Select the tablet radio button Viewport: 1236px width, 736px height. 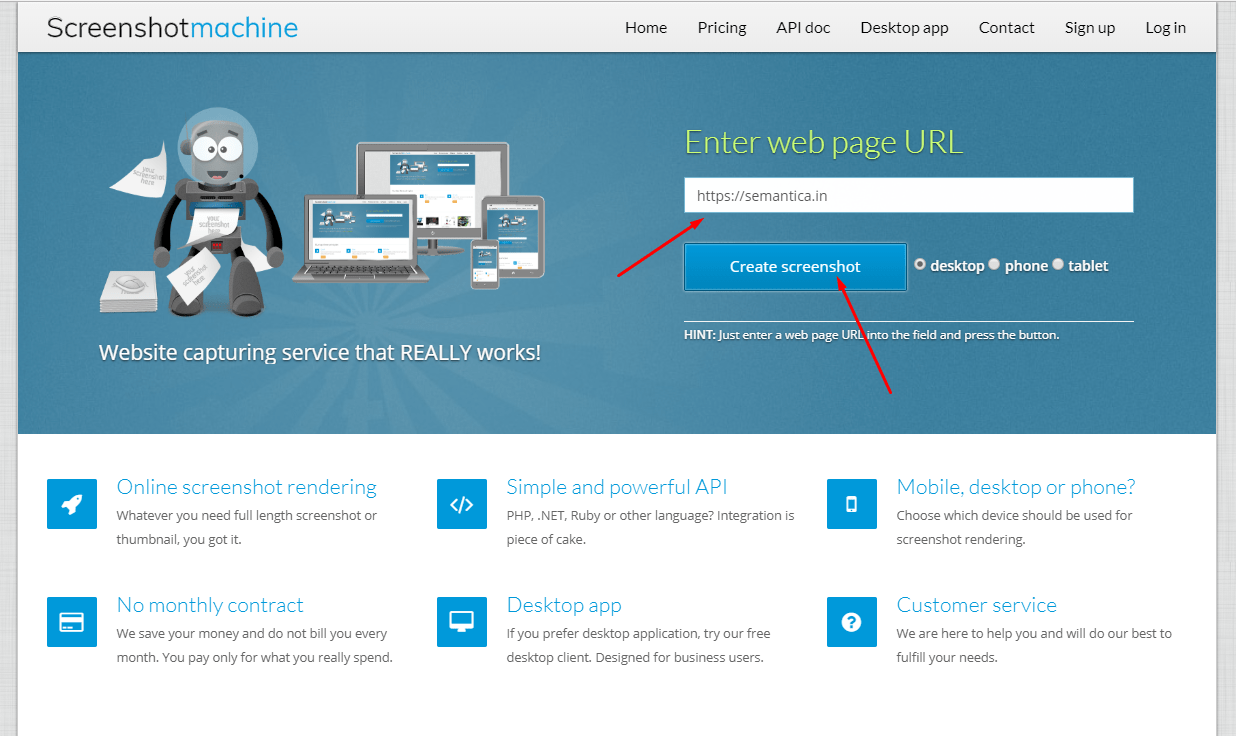coord(1058,265)
